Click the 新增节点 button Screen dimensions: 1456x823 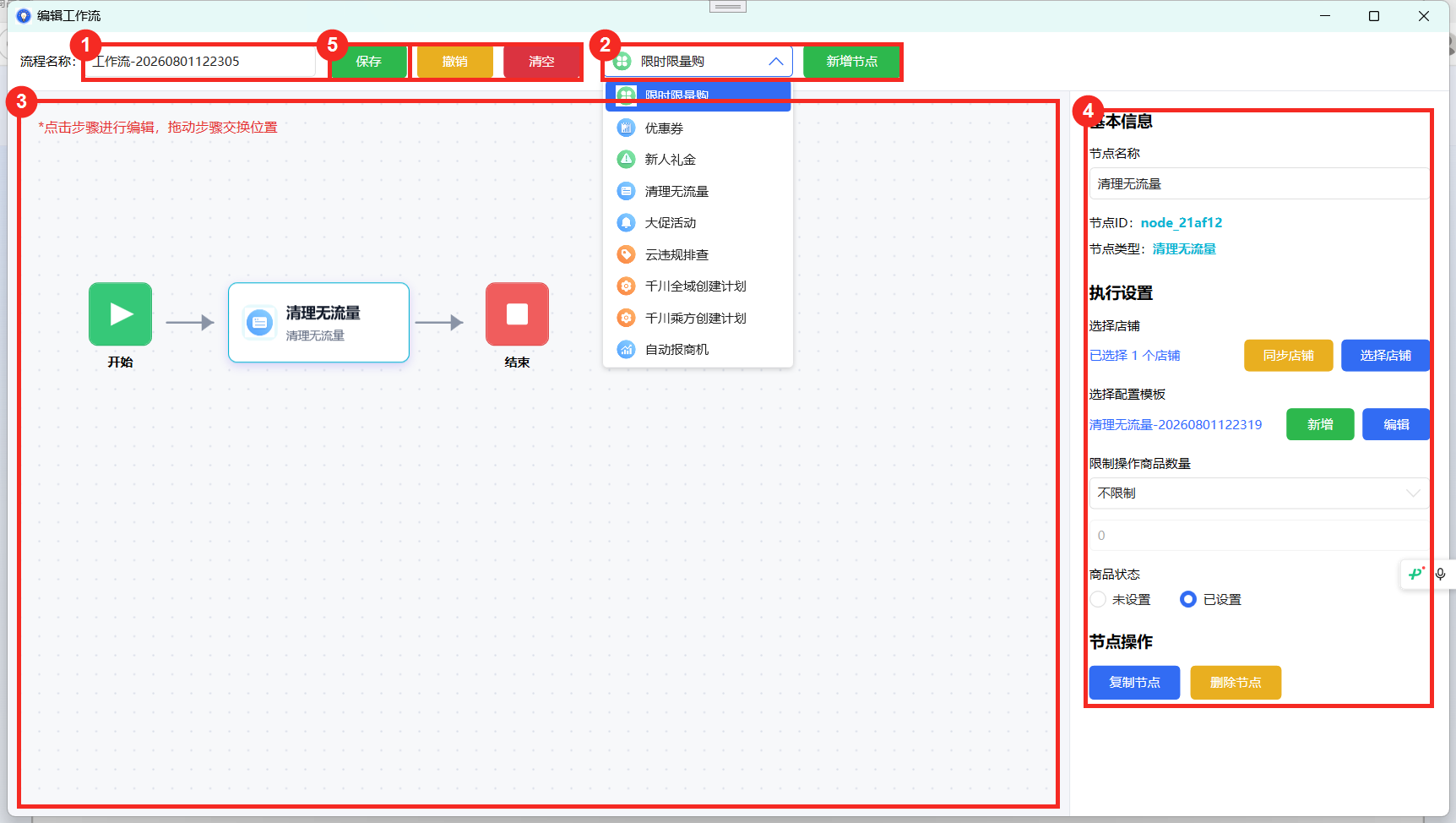(x=851, y=61)
